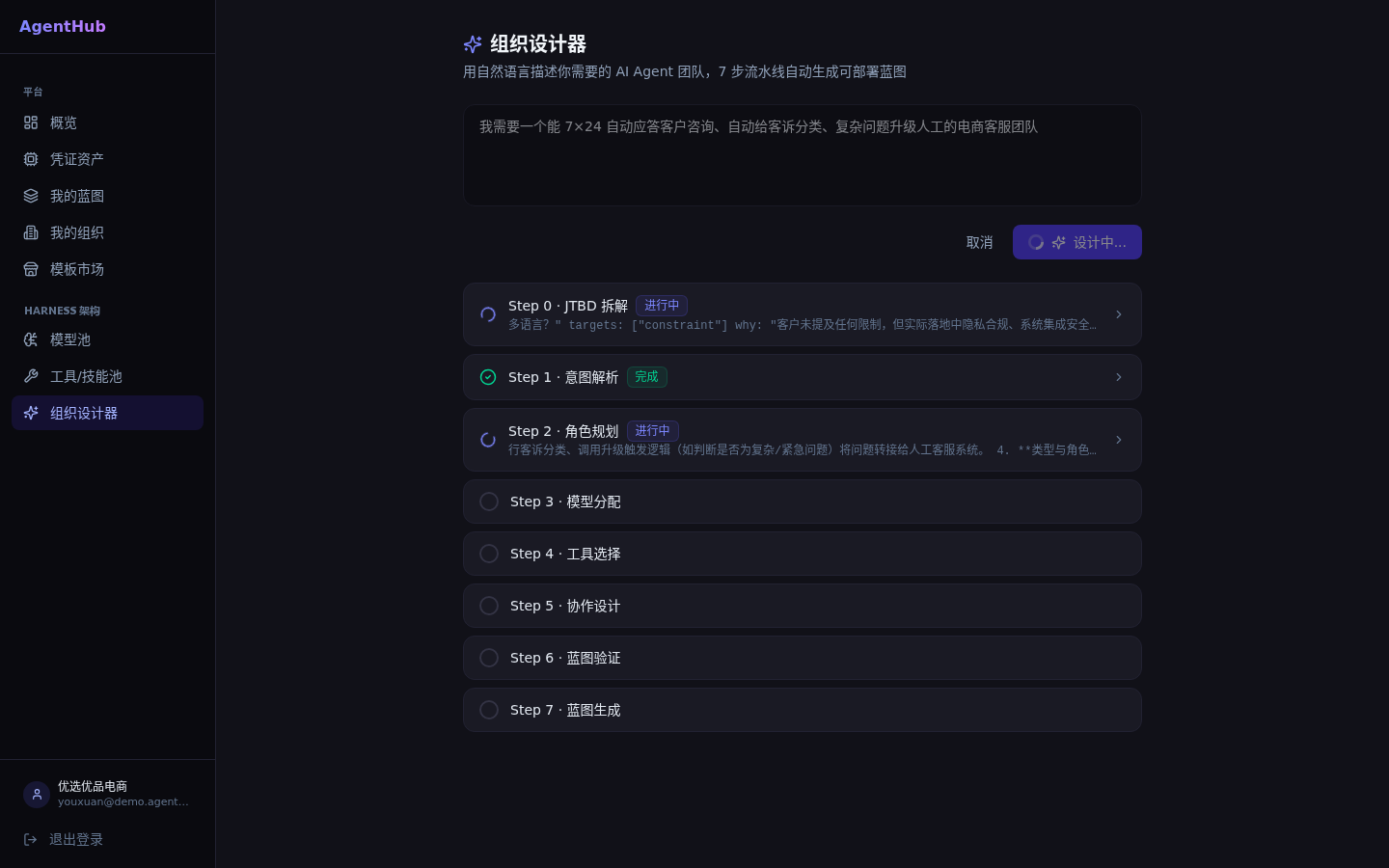Click the spinner icon on Step 2 row
The image size is (1389, 868).
point(488,440)
